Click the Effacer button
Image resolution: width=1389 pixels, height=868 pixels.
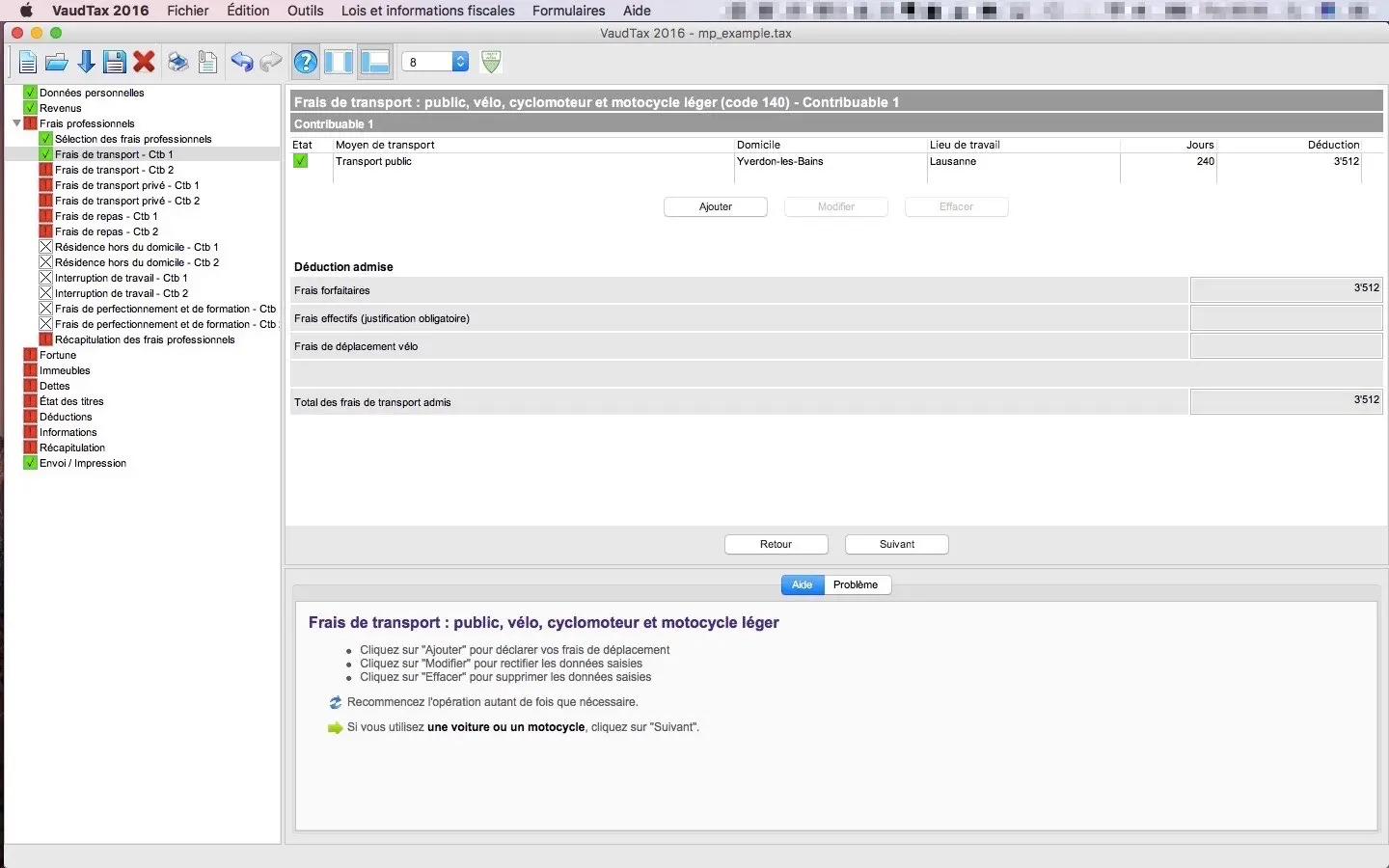point(957,207)
